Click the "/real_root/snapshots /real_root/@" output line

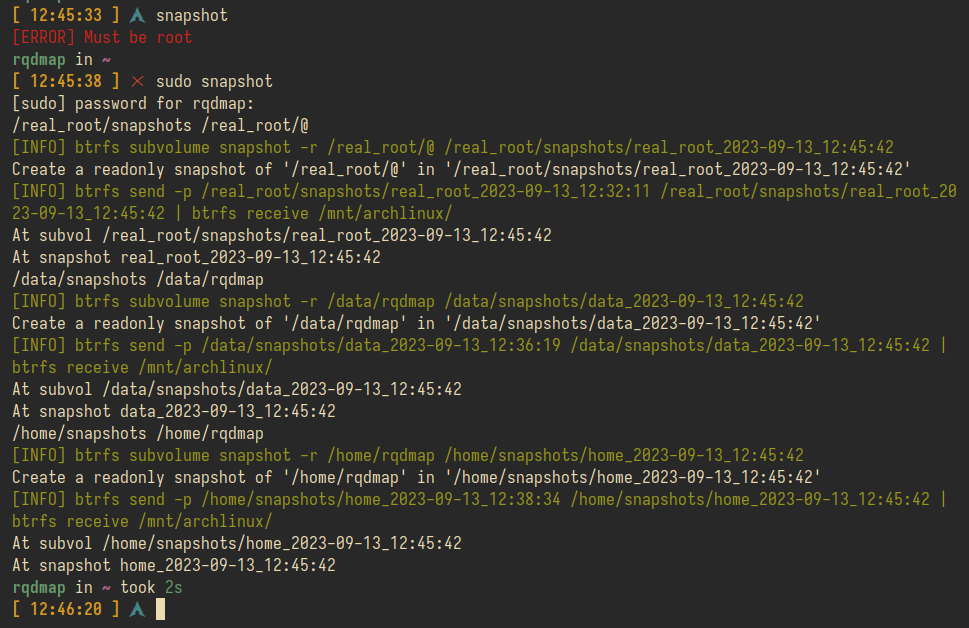[160, 125]
